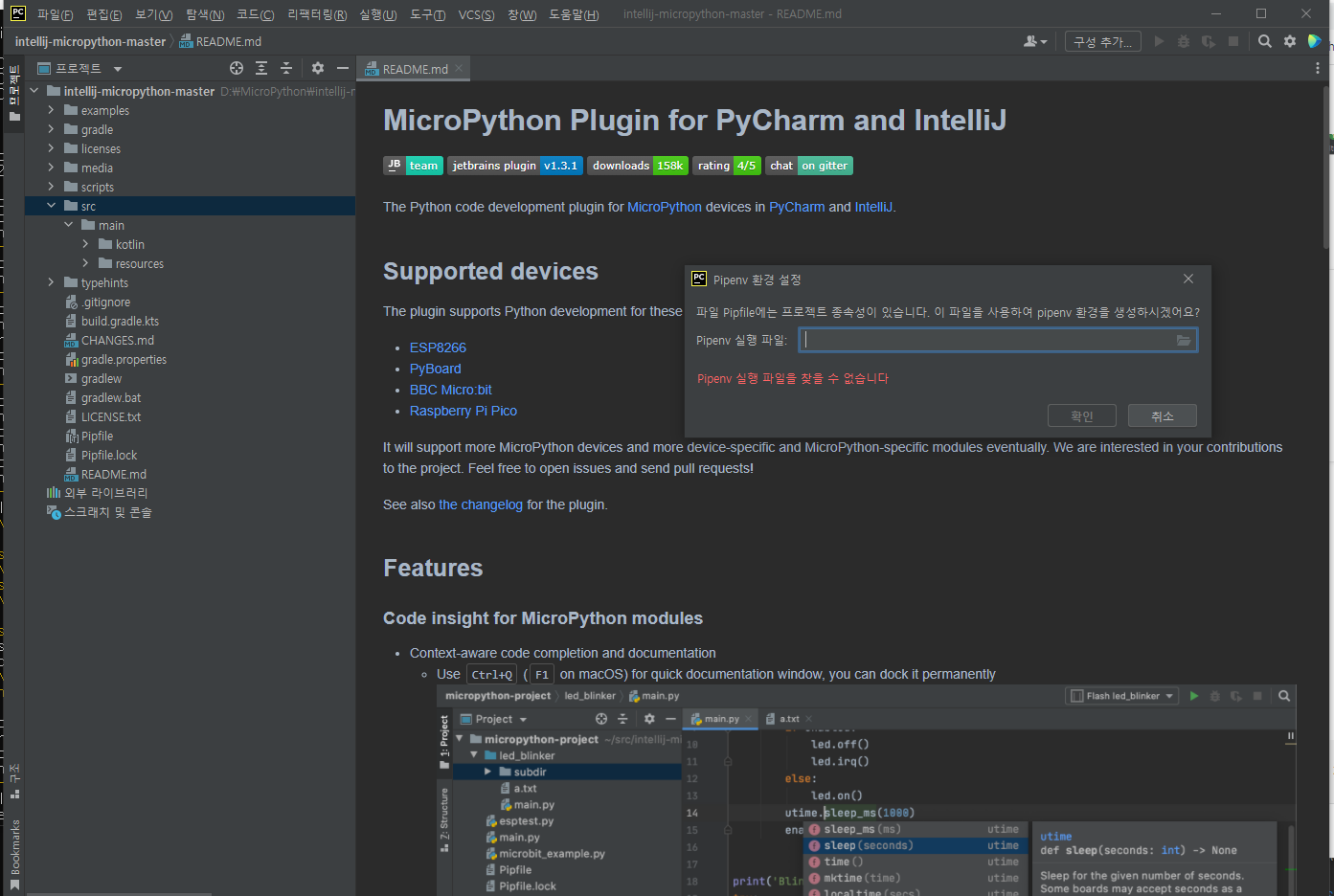Open the editor tab options three-dot menu
1334x896 pixels.
pos(1318,68)
